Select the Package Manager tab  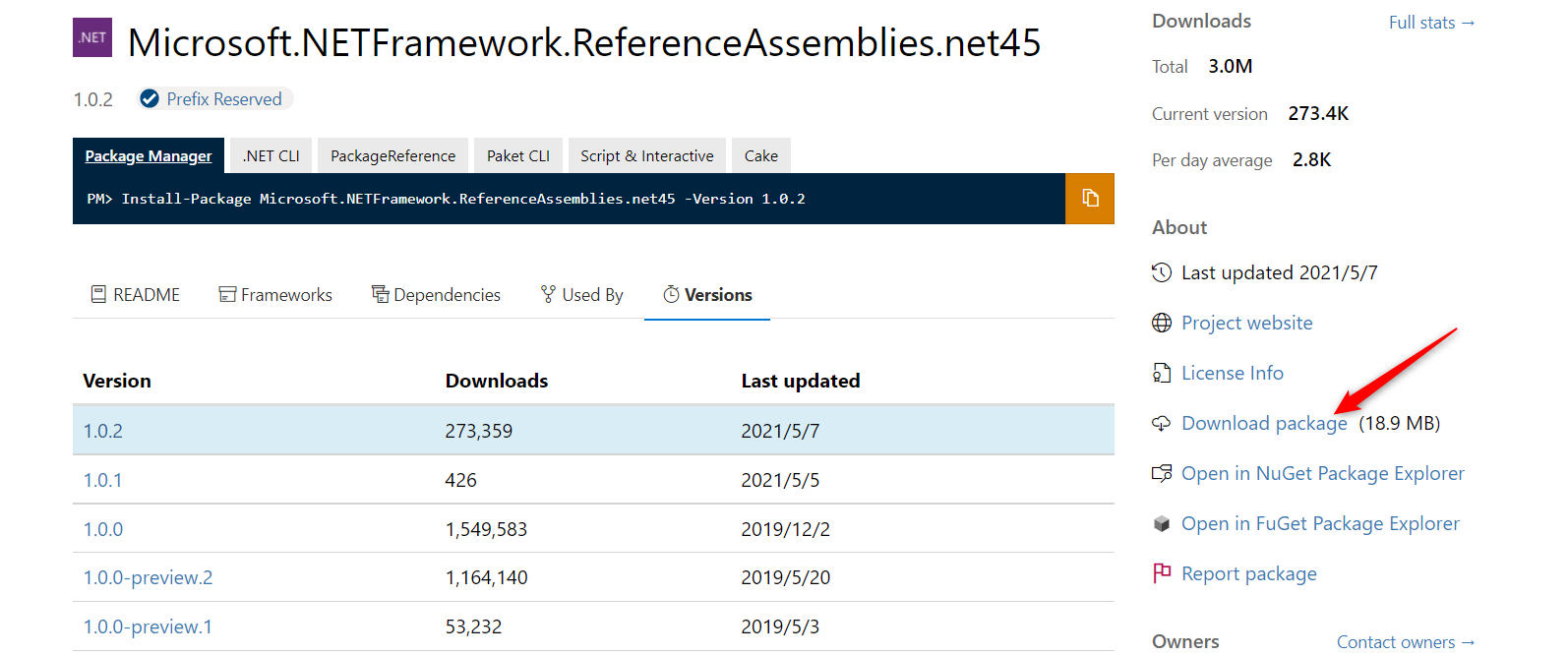coord(149,155)
